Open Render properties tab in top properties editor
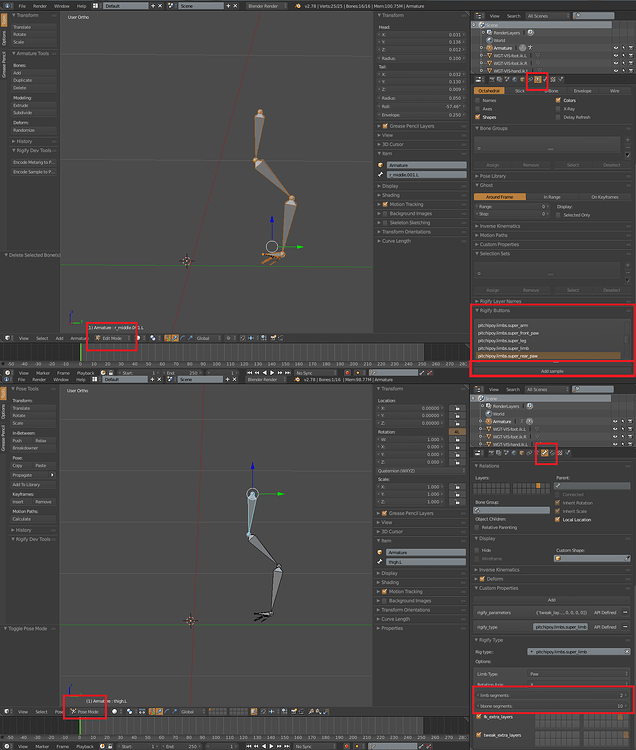Screen dimensions: 636x750 [x=492, y=79]
